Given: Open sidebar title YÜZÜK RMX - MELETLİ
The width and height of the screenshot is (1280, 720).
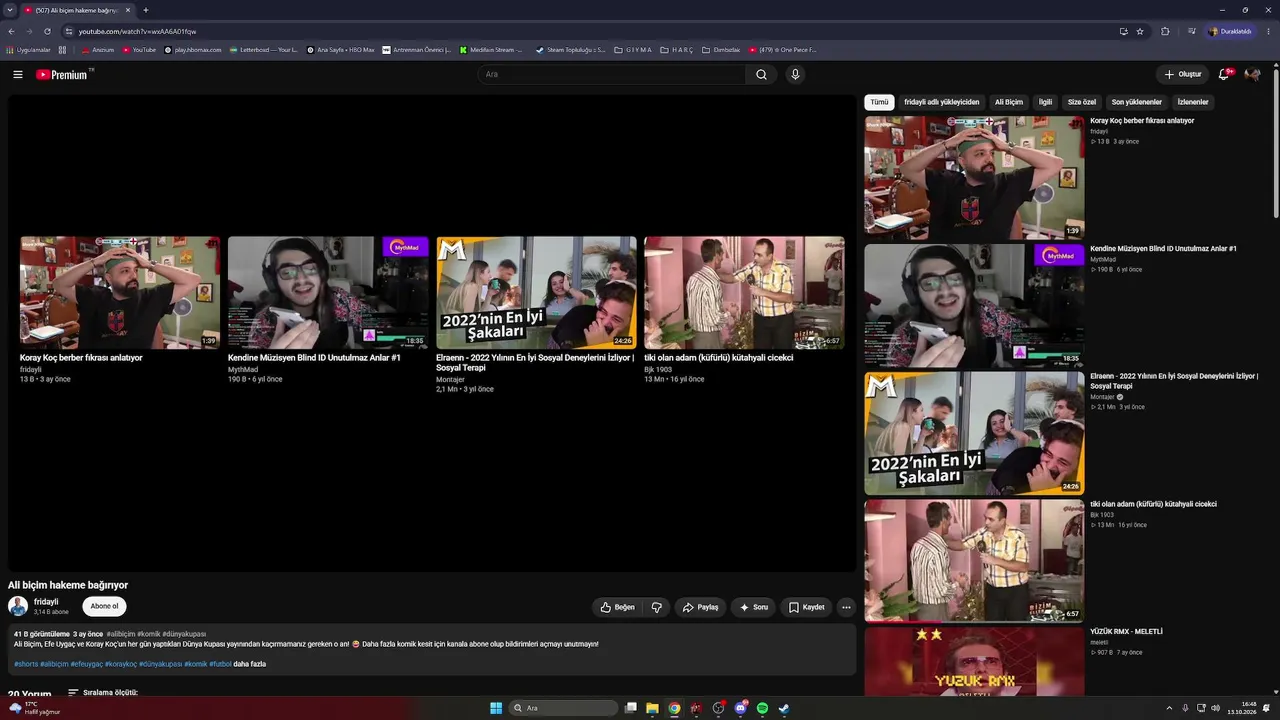Looking at the screenshot, I should click(x=1126, y=632).
